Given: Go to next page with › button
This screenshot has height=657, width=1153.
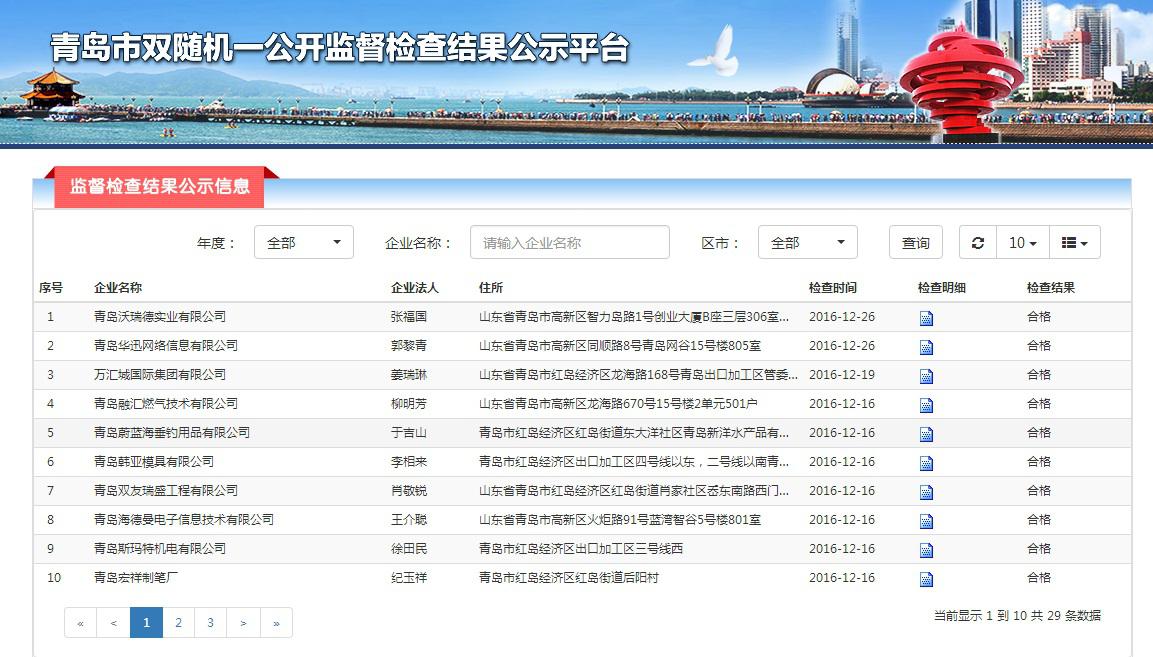Looking at the screenshot, I should 243,622.
